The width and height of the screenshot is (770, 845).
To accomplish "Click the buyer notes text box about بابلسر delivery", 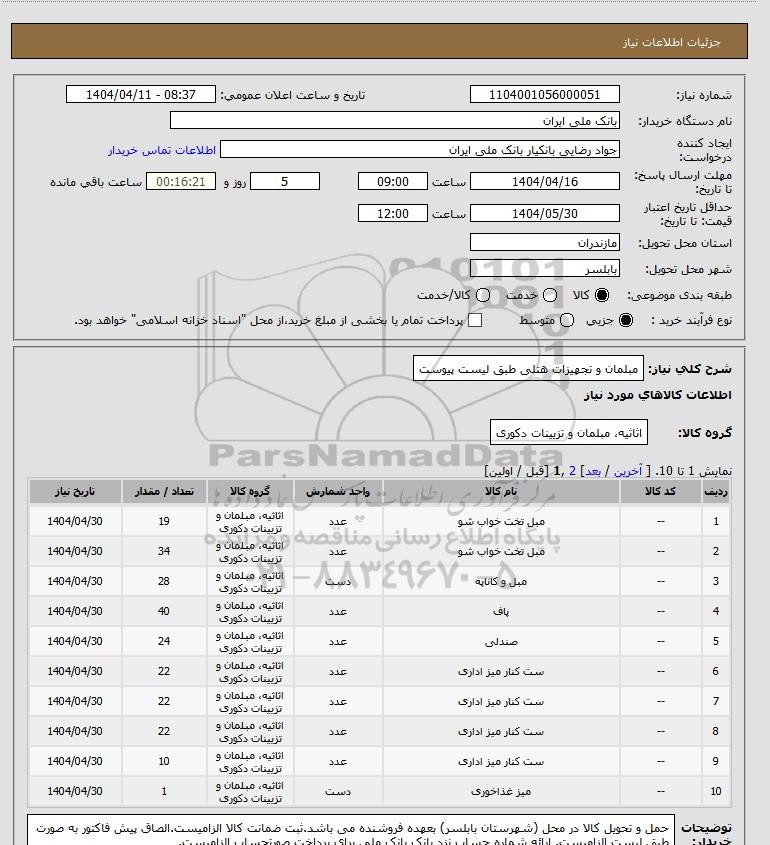I will 351,830.
